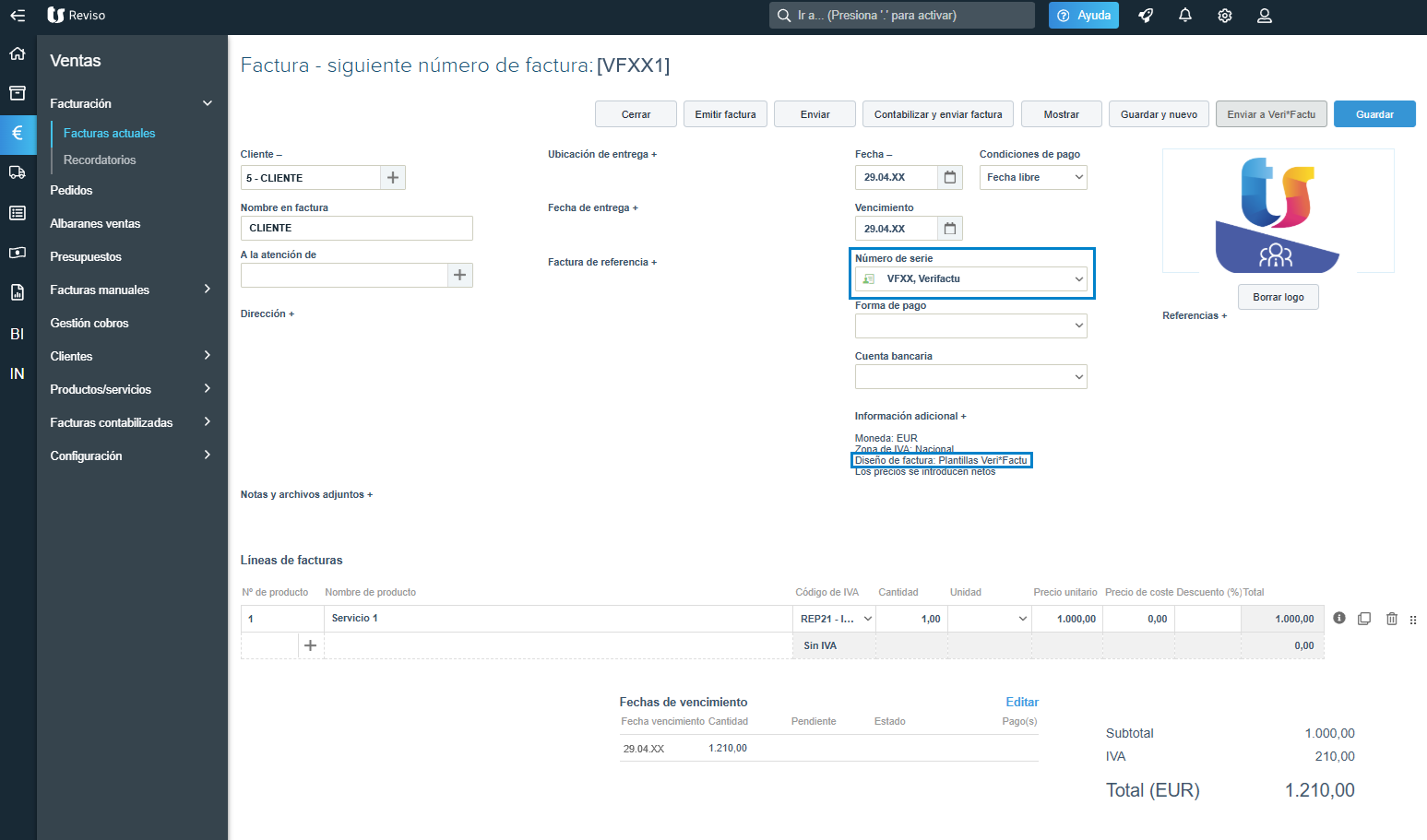Focus the search 'Ir a...' field
Image resolution: width=1427 pixels, height=840 pixels.
click(x=902, y=16)
